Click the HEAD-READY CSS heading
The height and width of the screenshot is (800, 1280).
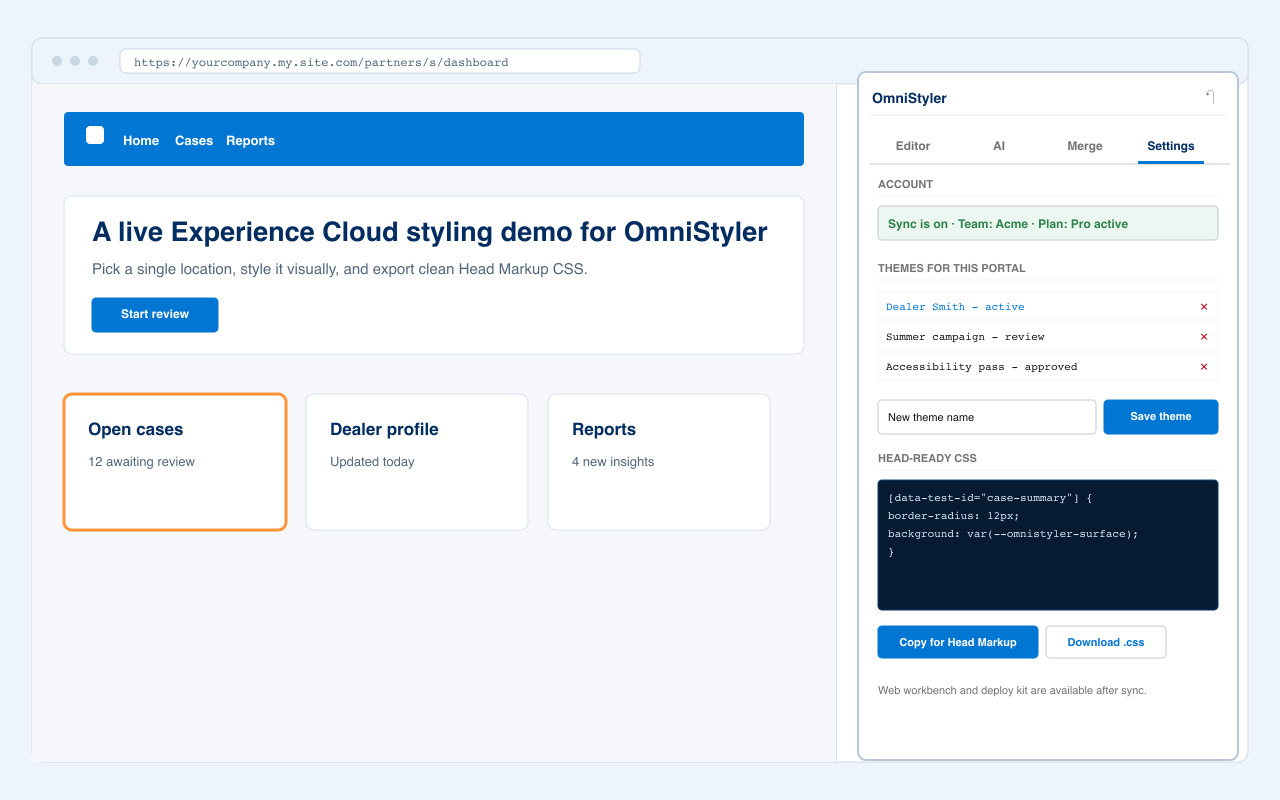click(x=927, y=458)
